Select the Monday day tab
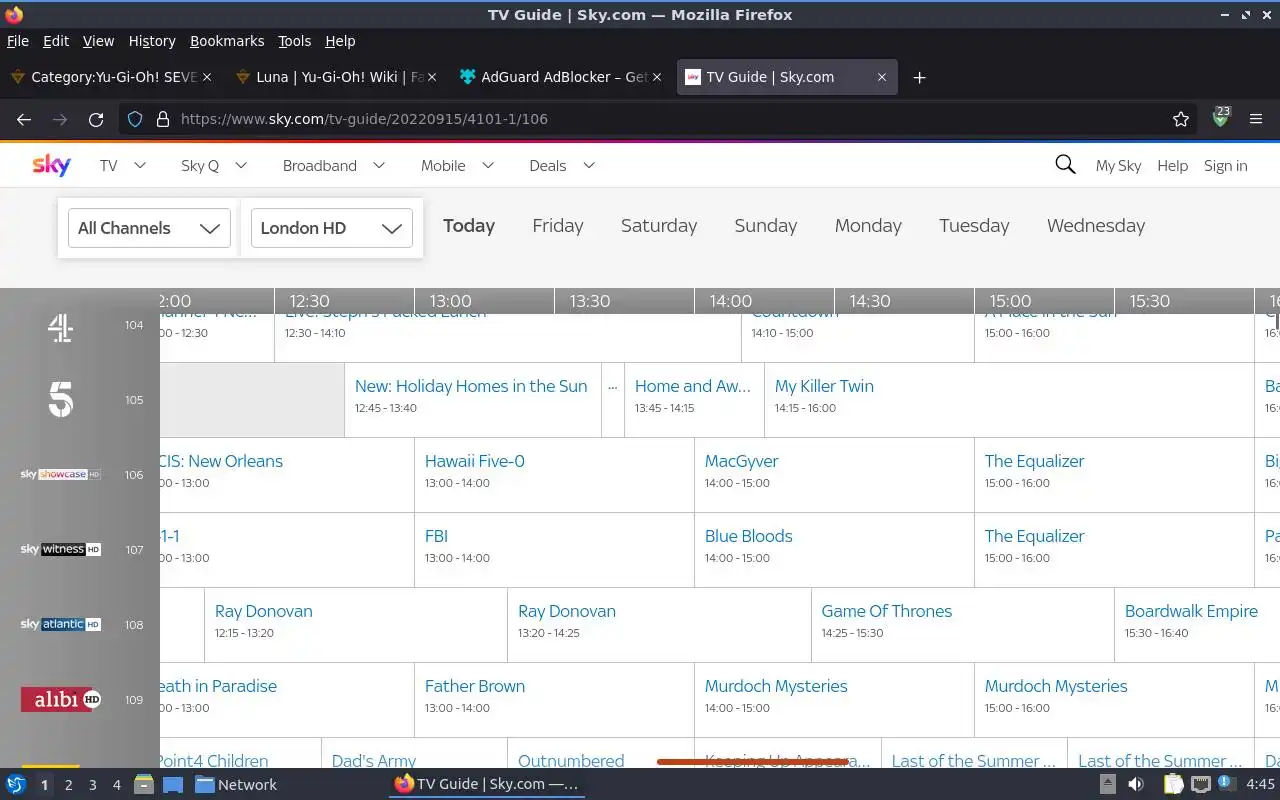Image resolution: width=1280 pixels, height=800 pixels. (x=868, y=226)
